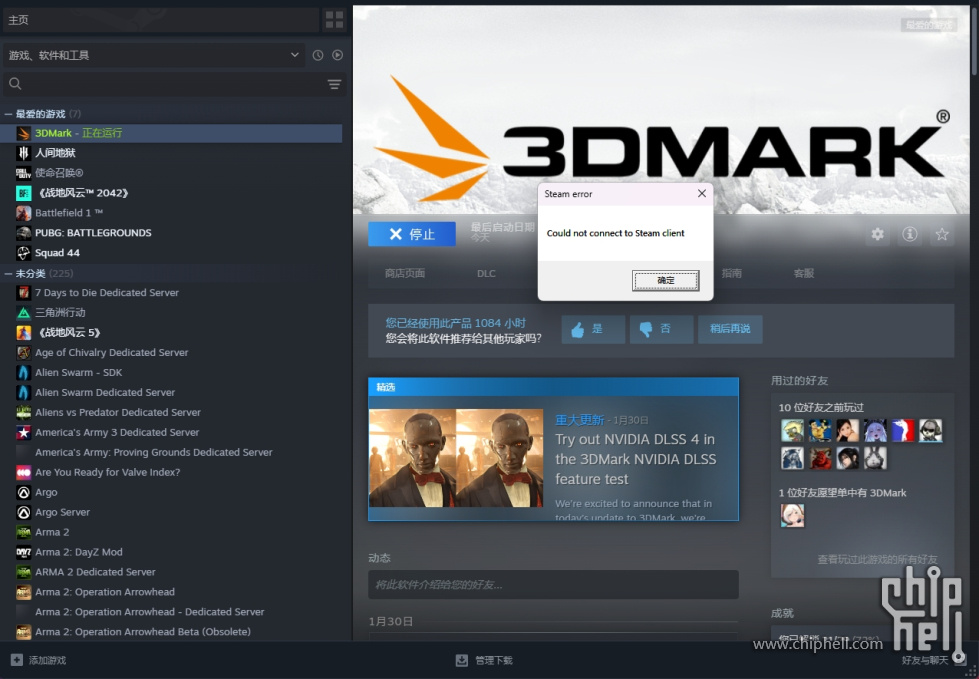
Task: Click Arma 2: DayZ Mod icon
Action: 24,552
